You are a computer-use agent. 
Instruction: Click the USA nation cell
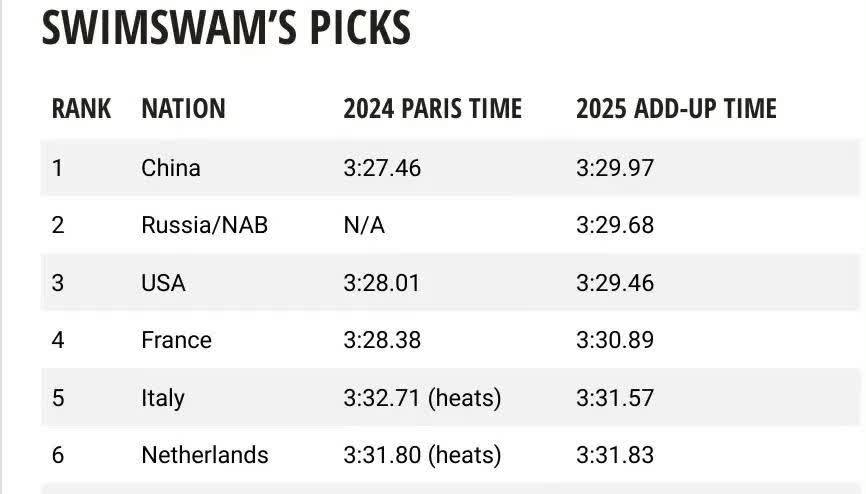coord(163,283)
